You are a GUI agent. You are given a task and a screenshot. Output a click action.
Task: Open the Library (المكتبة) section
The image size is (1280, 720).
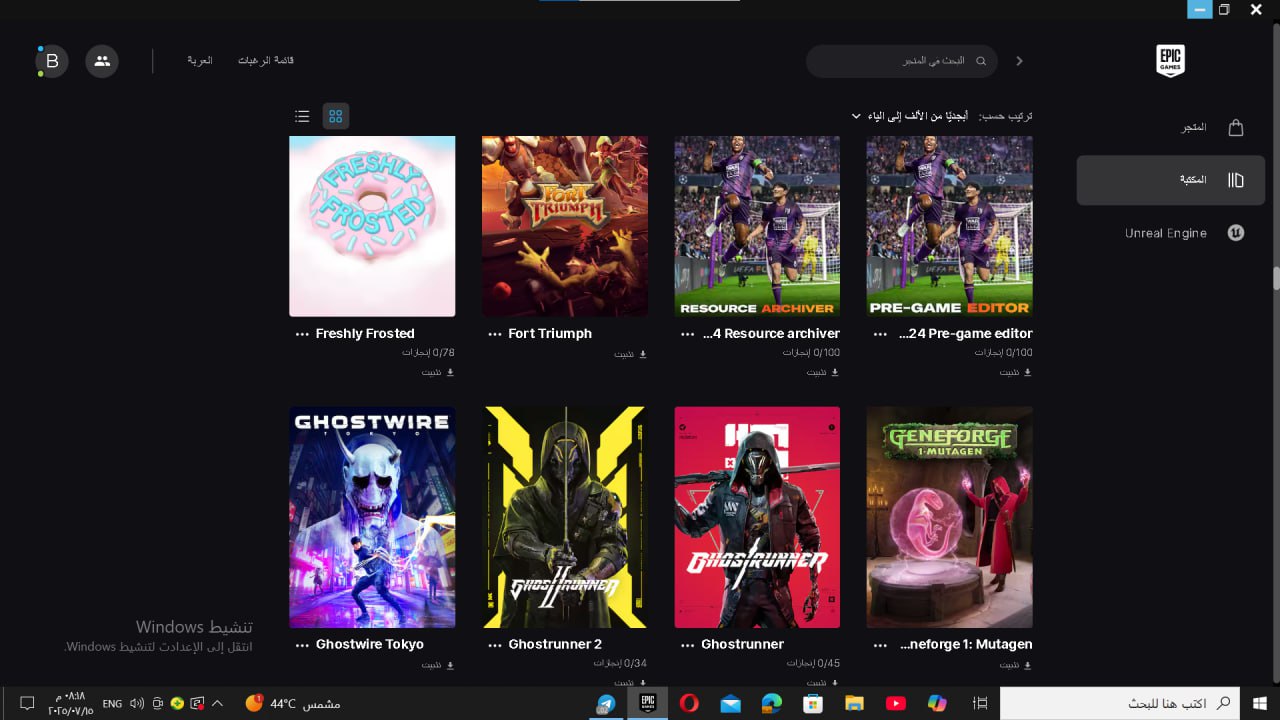pyautogui.click(x=1171, y=180)
